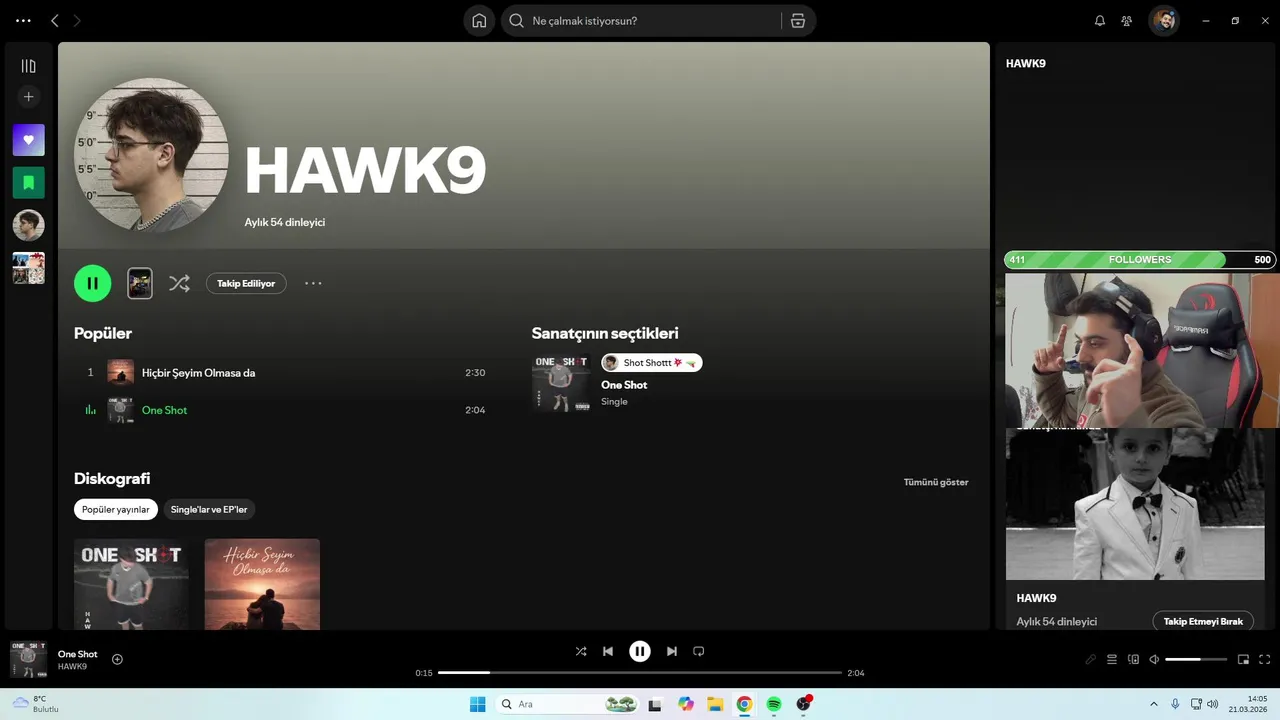This screenshot has height=720, width=1280.
Task: Select the One Shot popular track row
Action: (x=282, y=410)
